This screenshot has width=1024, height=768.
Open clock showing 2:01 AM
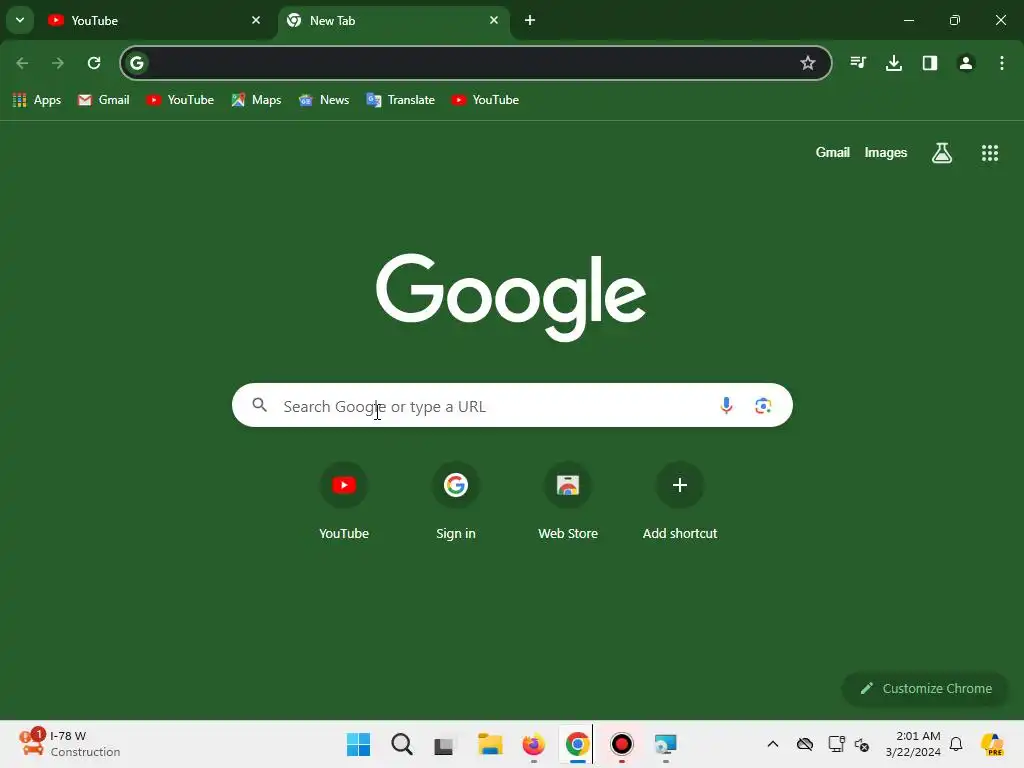pos(913,744)
